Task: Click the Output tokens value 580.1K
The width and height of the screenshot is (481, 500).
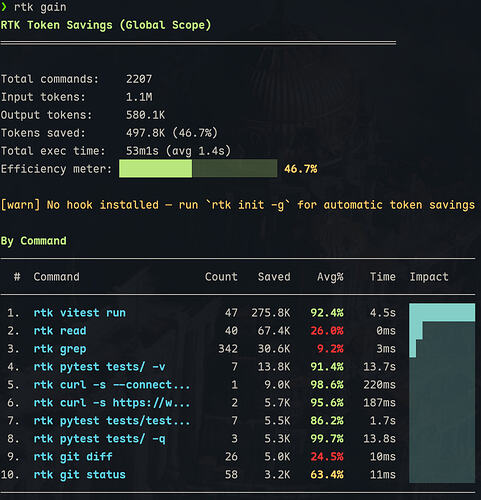Action: (145, 115)
